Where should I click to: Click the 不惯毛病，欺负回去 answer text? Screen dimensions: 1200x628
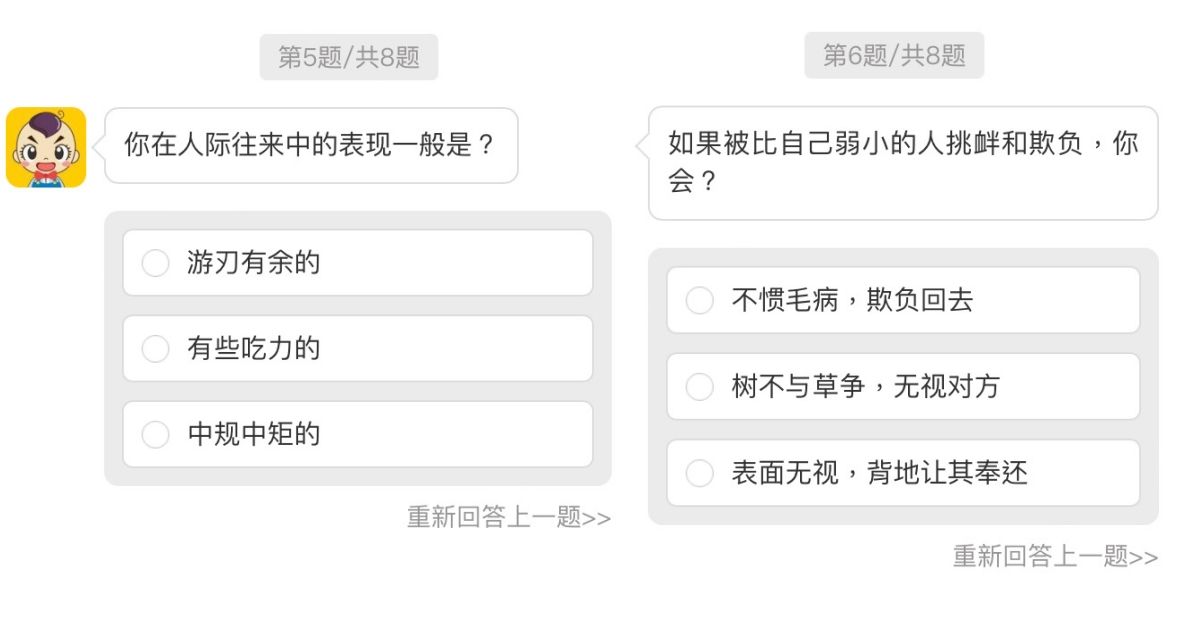(852, 300)
